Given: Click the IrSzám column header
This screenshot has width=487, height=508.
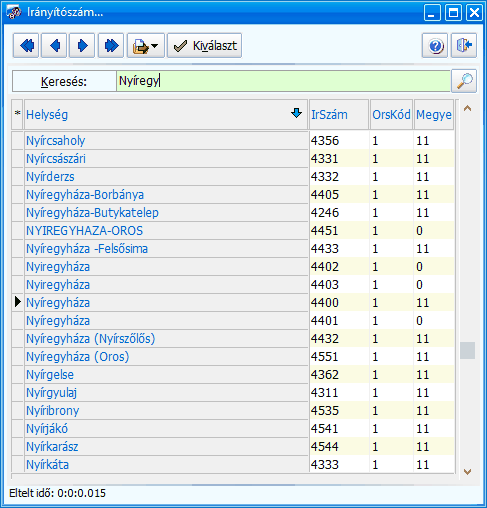Looking at the screenshot, I should pos(339,114).
